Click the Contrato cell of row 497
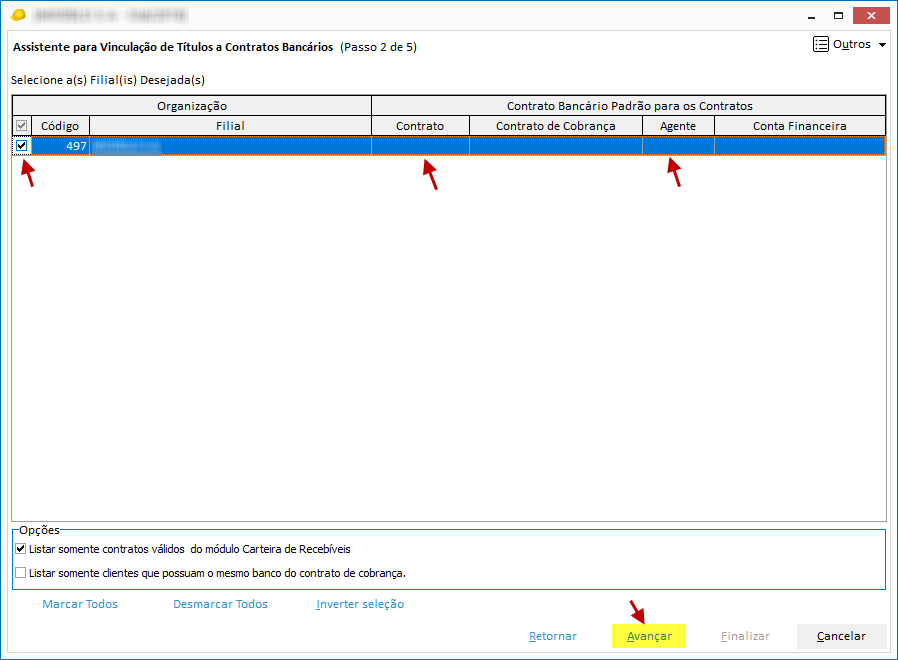Image resolution: width=898 pixels, height=660 pixels. (x=420, y=146)
